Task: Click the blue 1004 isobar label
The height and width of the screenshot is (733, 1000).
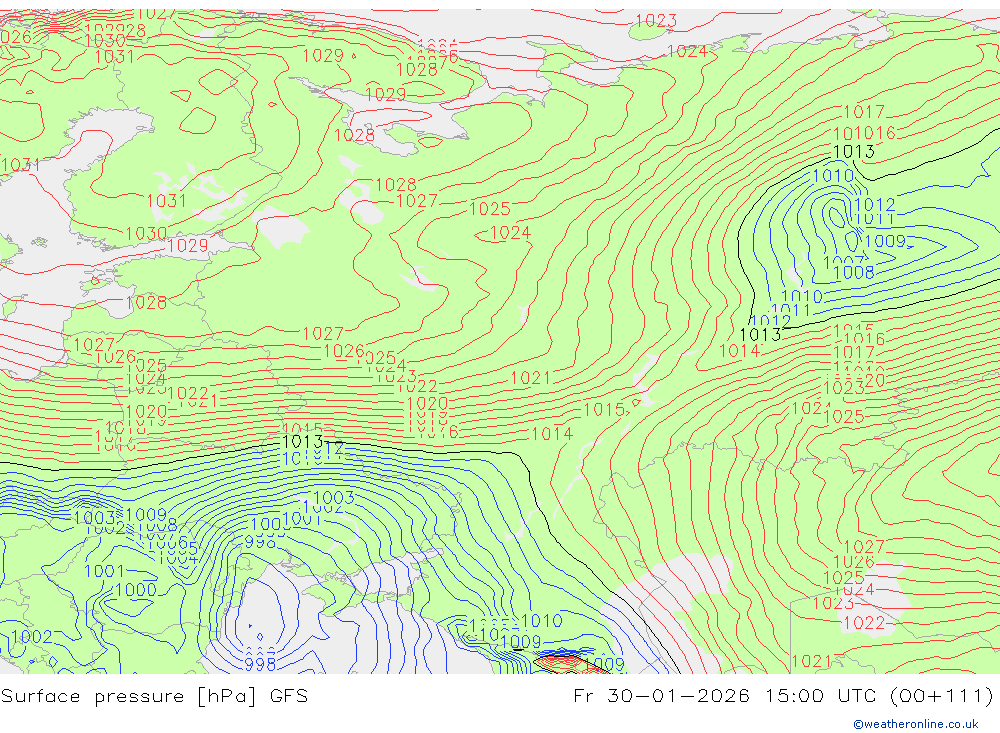Action: coord(178,559)
